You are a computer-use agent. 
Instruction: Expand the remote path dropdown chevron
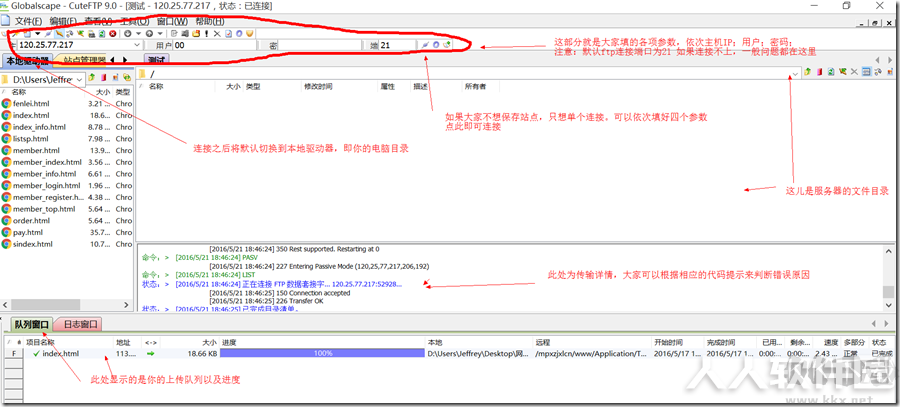tap(795, 74)
